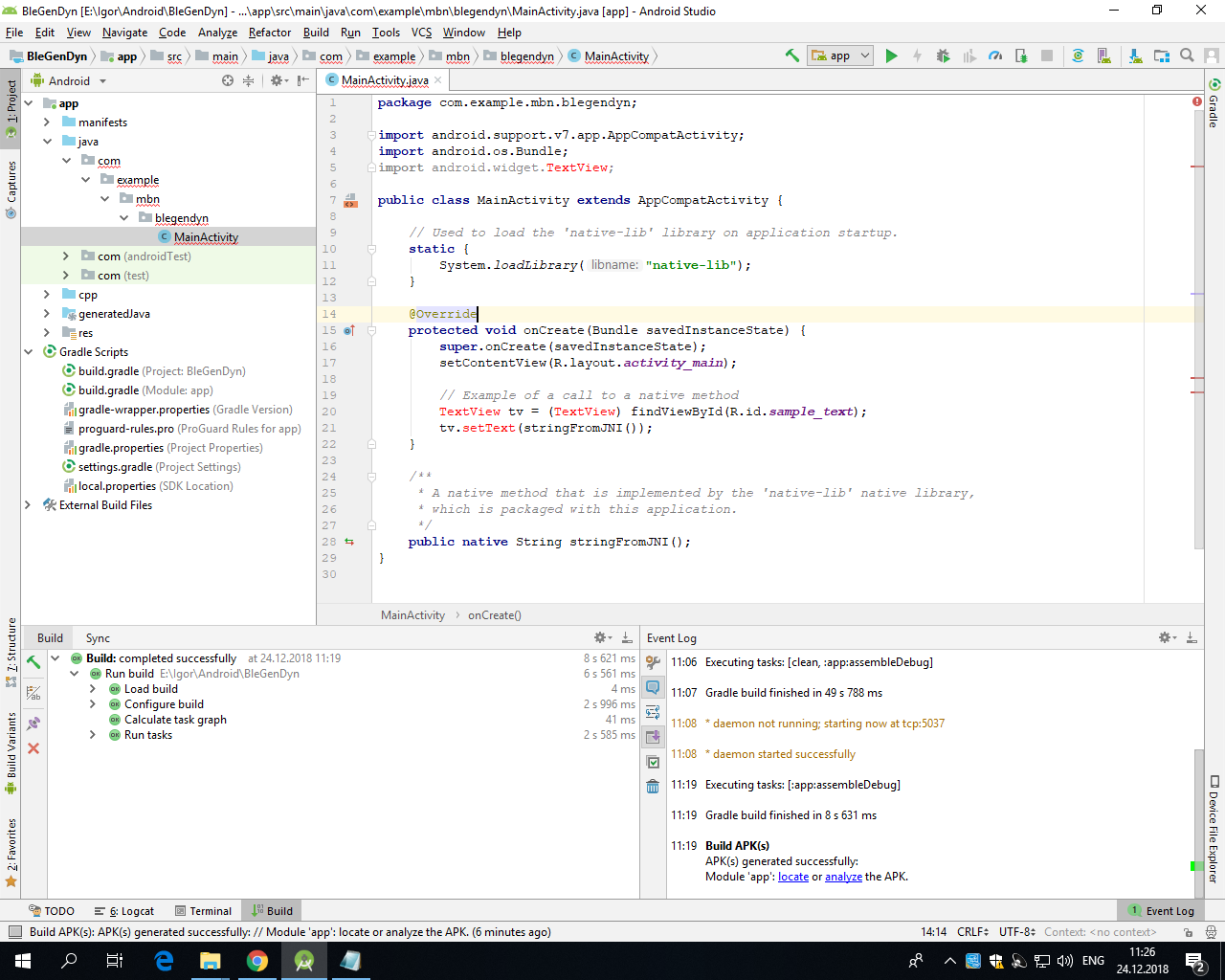Screen dimensions: 1225x980
Task: Expand the cpp folder
Action: [x=47, y=295]
